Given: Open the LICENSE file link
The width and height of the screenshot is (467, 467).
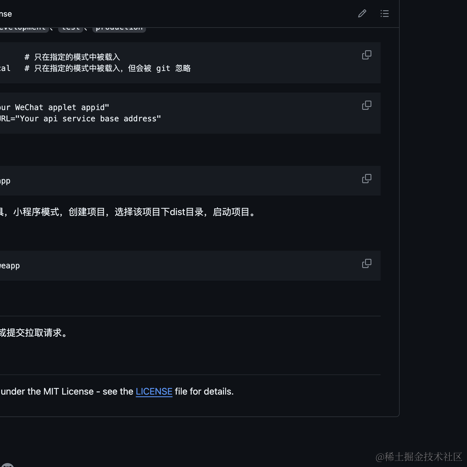Looking at the screenshot, I should coord(154,391).
